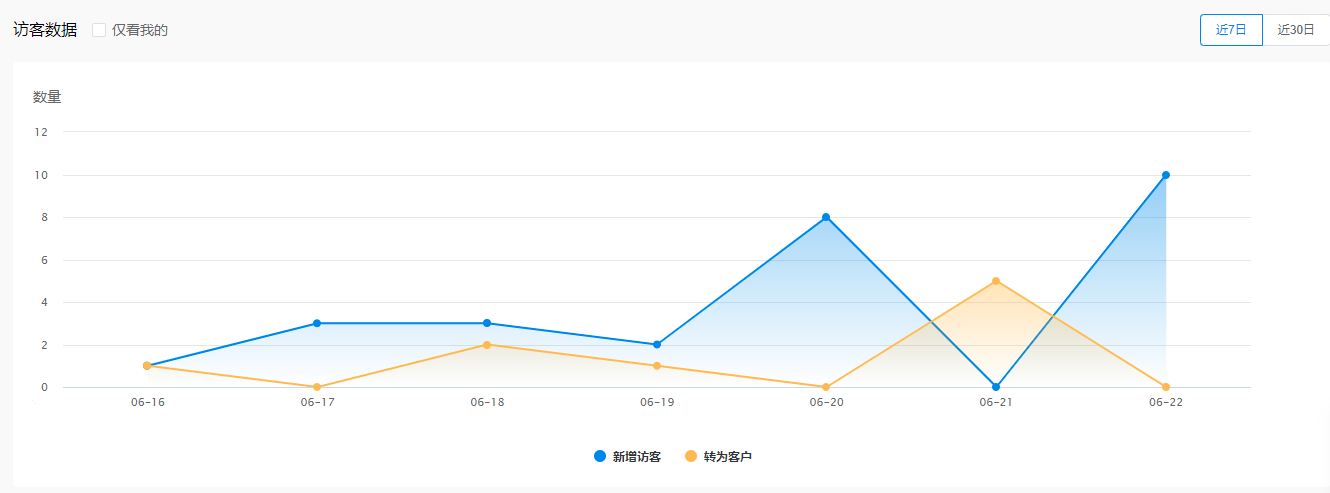Click the 转为客户 legend text label
1330x493 pixels.
(728, 457)
